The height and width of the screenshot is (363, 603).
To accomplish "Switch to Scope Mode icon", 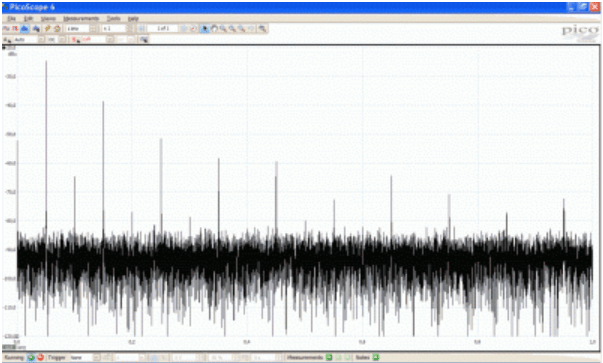I will click(x=6, y=29).
